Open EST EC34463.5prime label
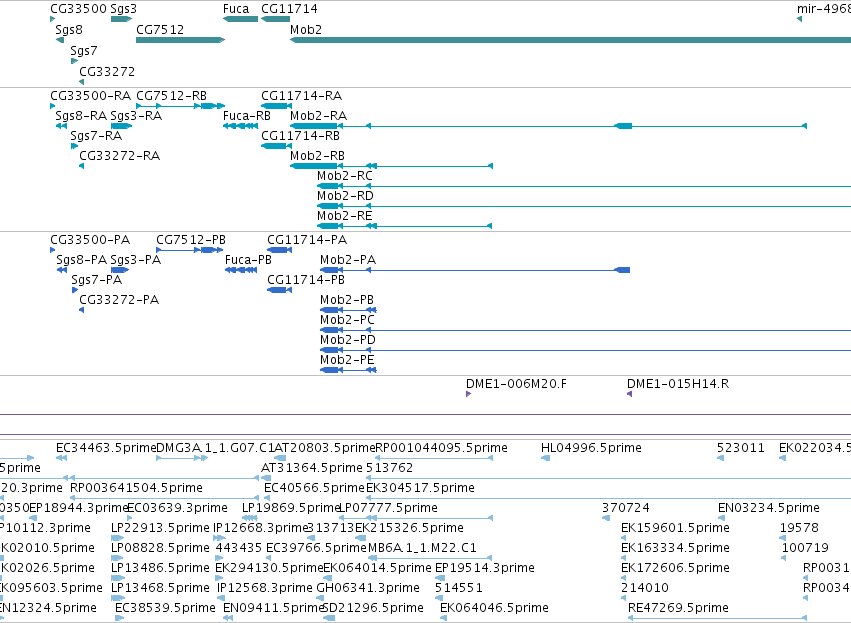This screenshot has width=851, height=623. click(106, 448)
